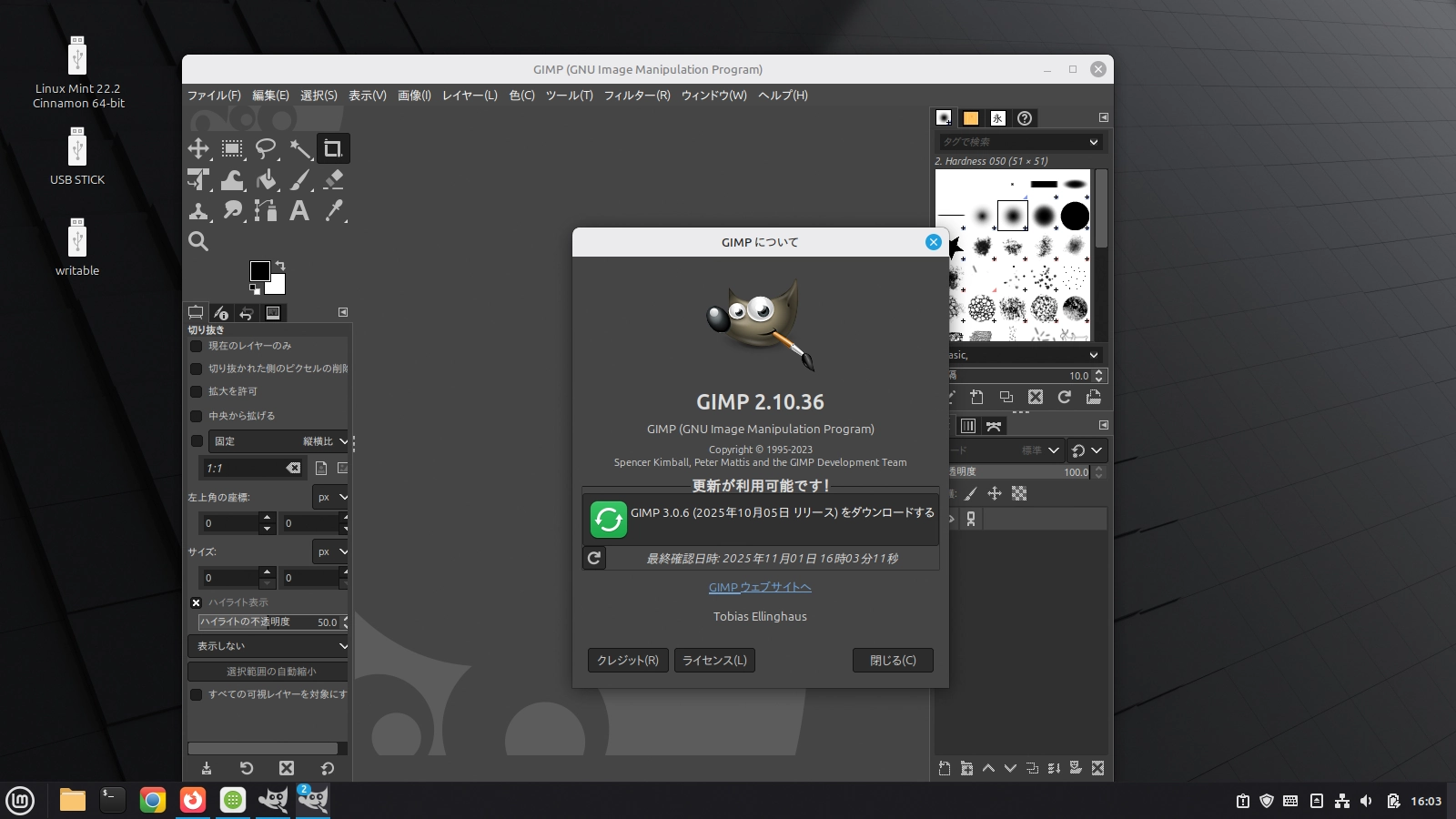Delete the selected brush
The image size is (1456, 819).
[x=1036, y=397]
